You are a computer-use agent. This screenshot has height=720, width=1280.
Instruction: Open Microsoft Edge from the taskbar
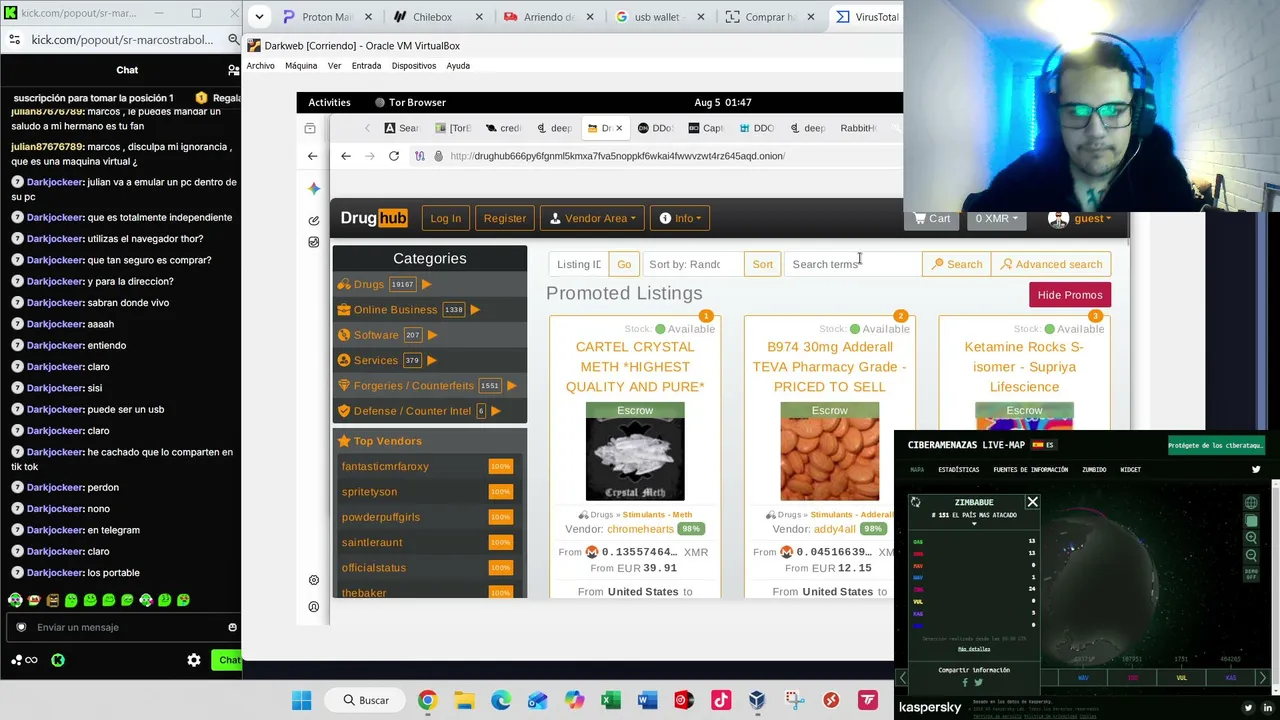tap(501, 700)
